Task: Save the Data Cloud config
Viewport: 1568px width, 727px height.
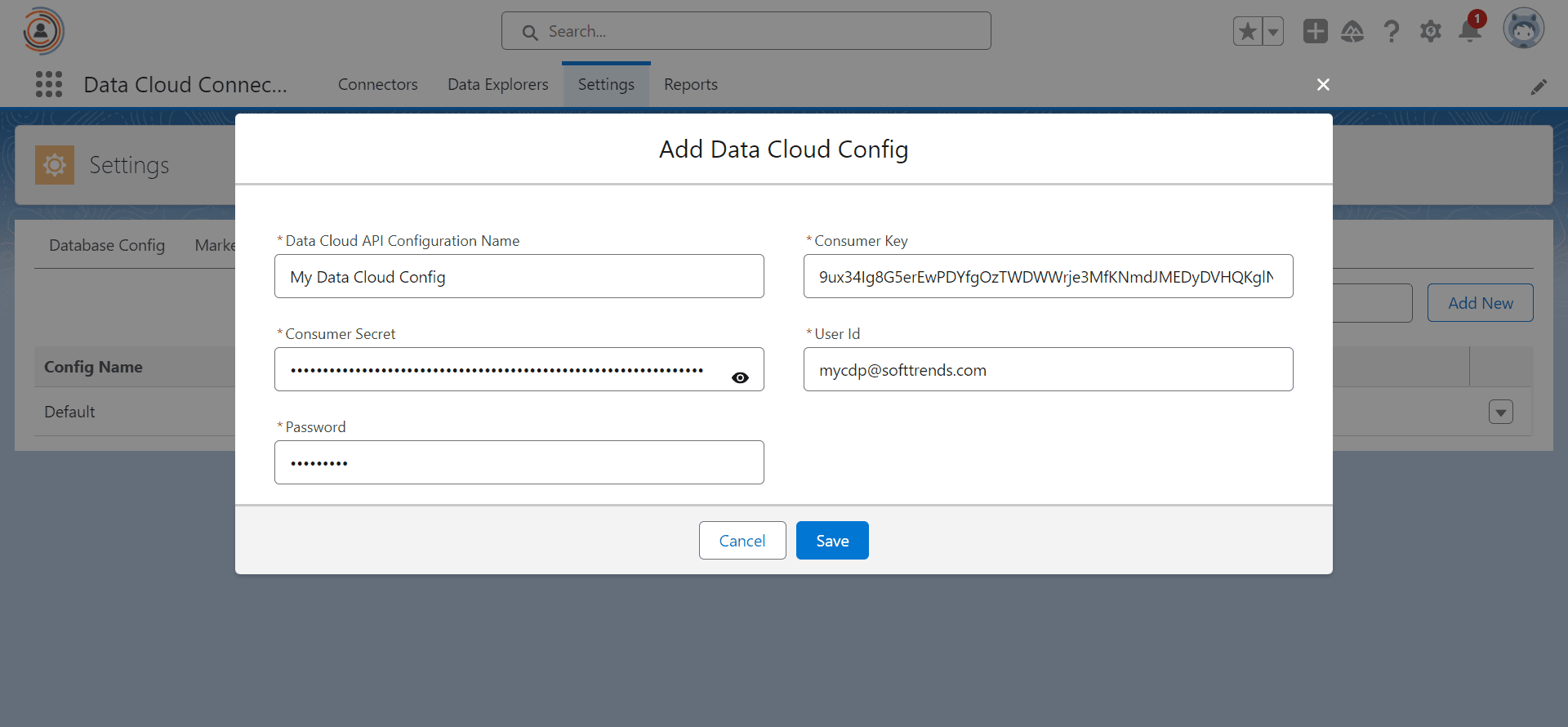Action: click(832, 540)
